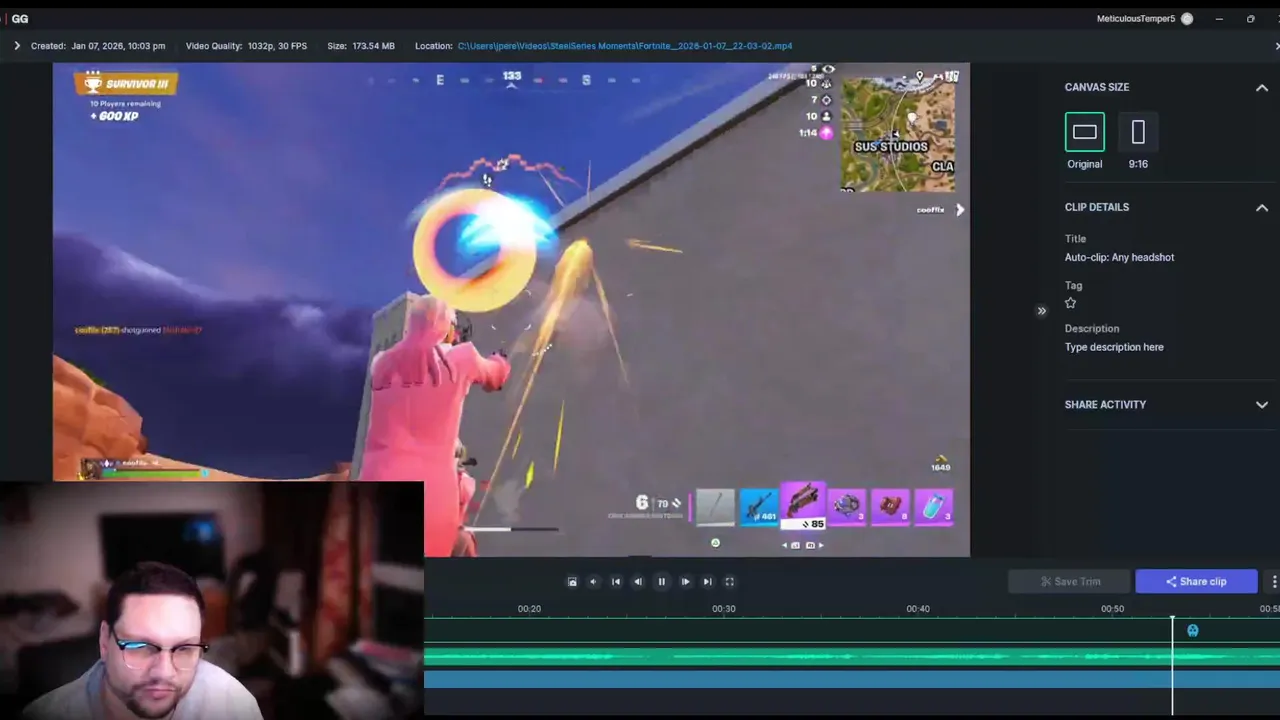Viewport: 1280px width, 720px height.
Task: Click the GG app logo
Action: click(19, 19)
